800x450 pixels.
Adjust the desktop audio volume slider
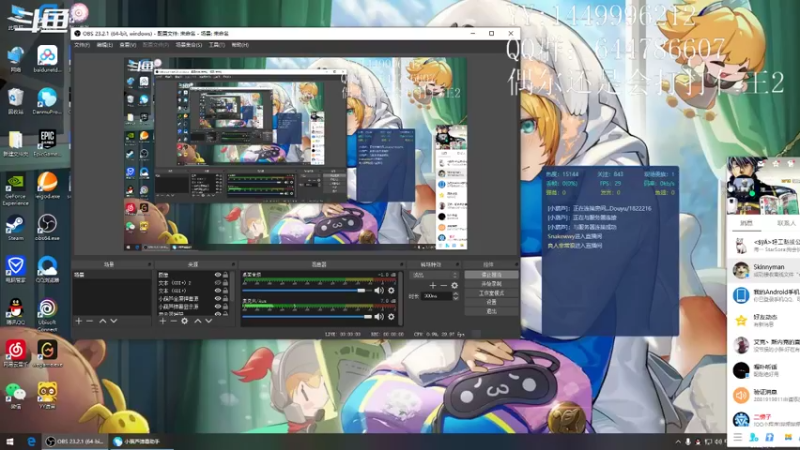tap(307, 290)
